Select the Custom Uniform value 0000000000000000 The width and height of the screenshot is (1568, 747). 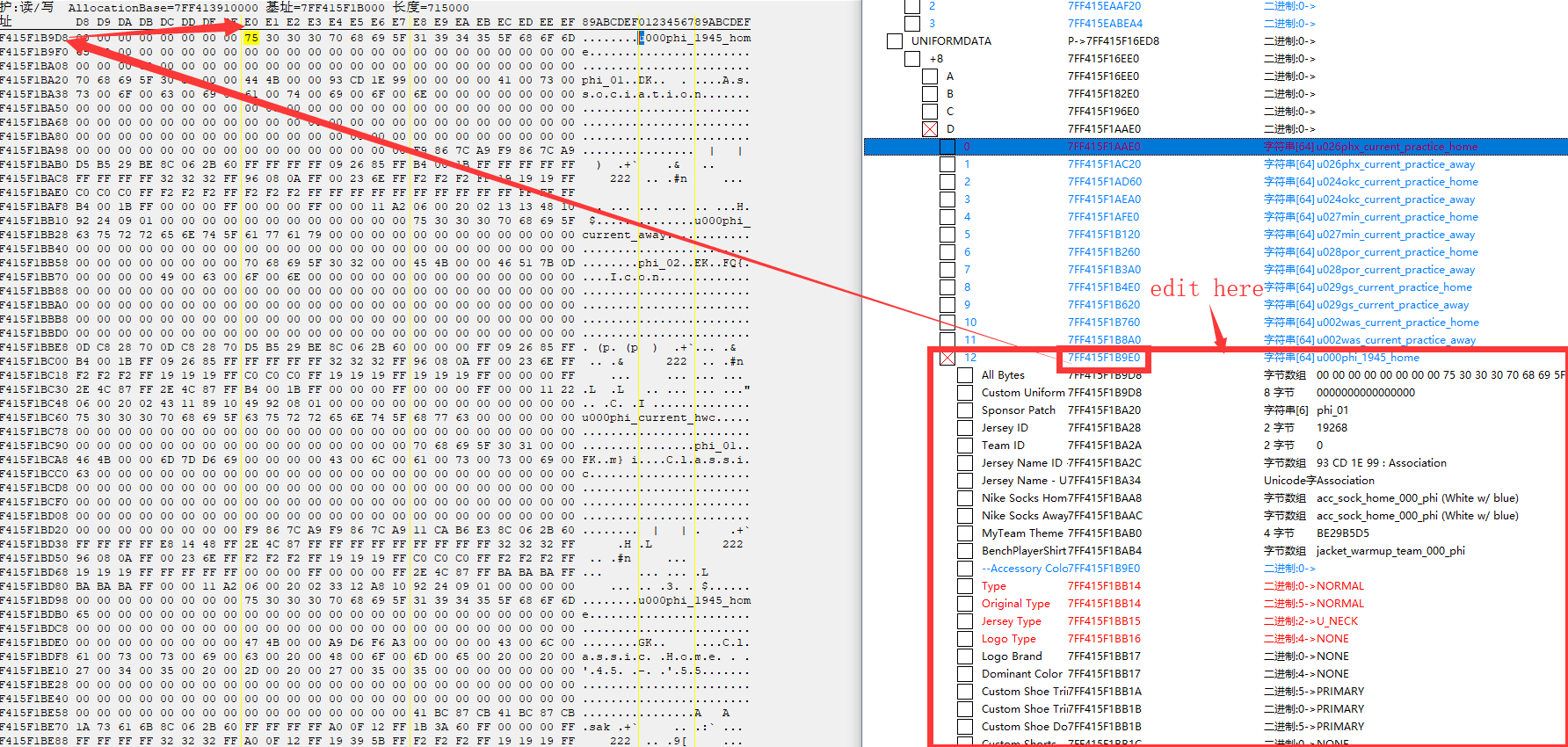(1366, 393)
